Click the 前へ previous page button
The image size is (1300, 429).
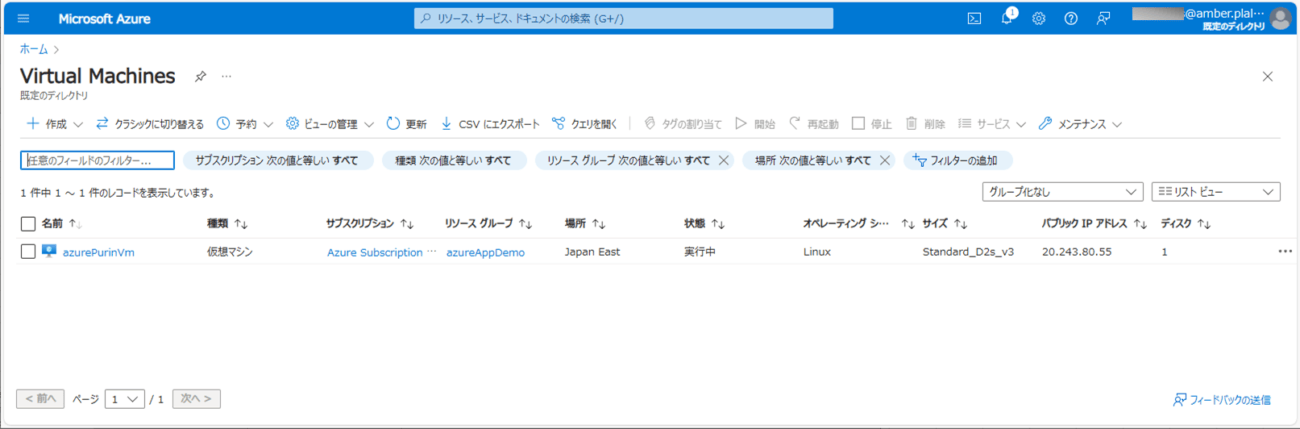point(40,399)
